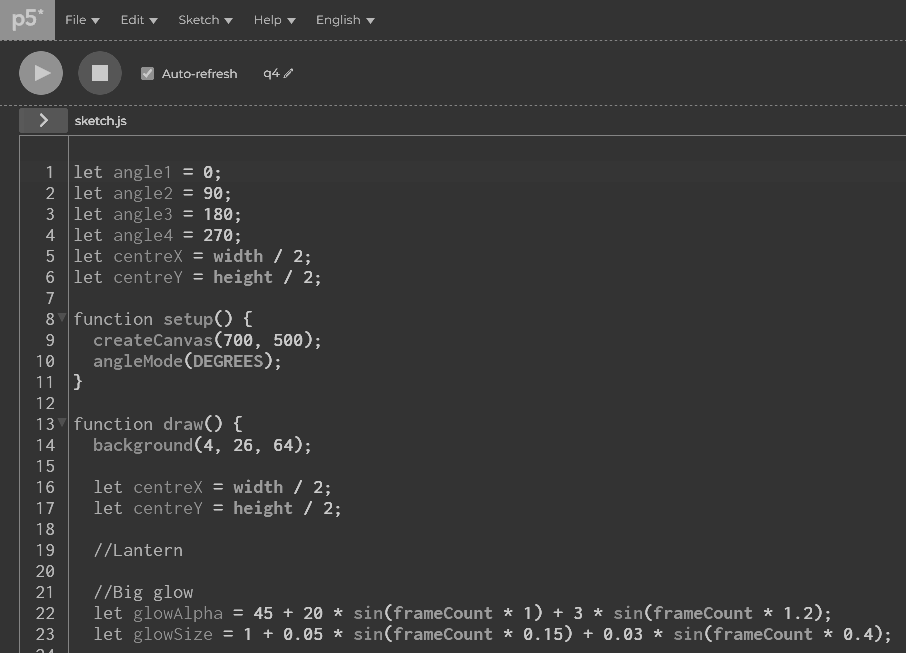This screenshot has width=906, height=653.
Task: Click line 17 'let centreY = height / 2;'
Action: point(217,508)
